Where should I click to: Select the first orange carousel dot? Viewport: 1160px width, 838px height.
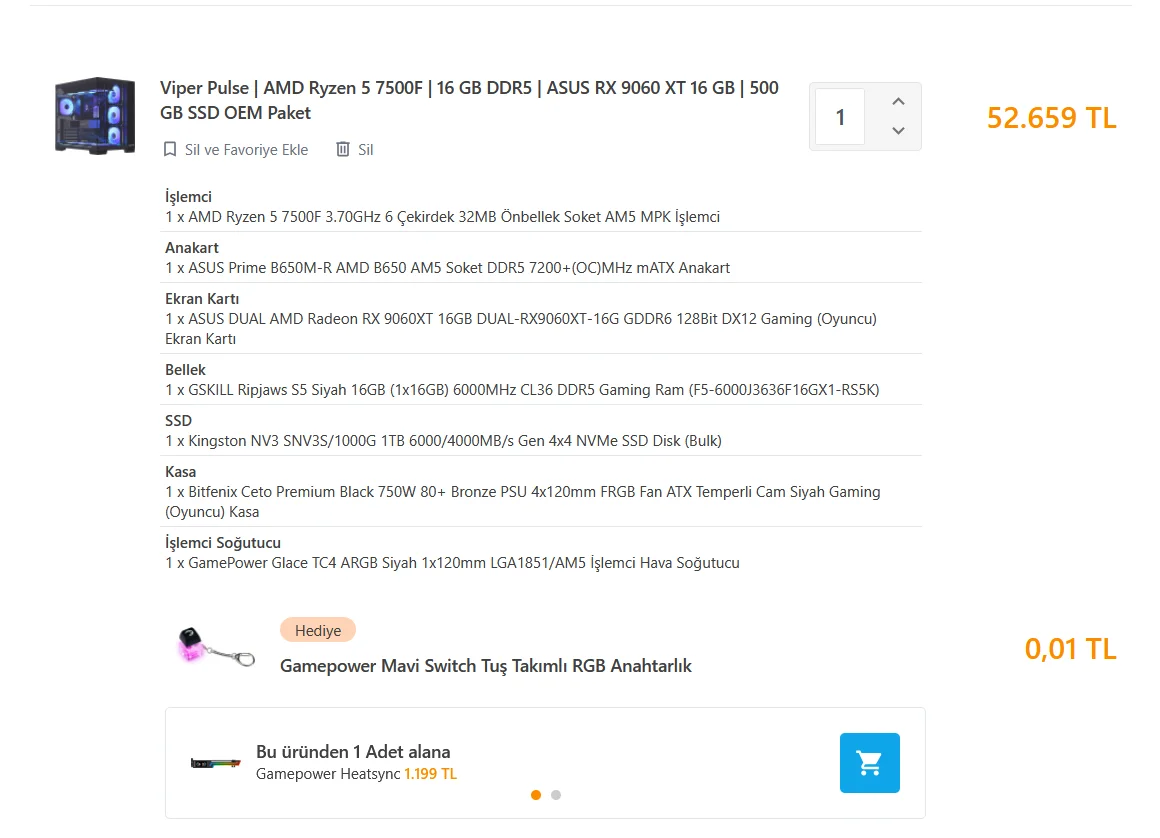click(536, 795)
